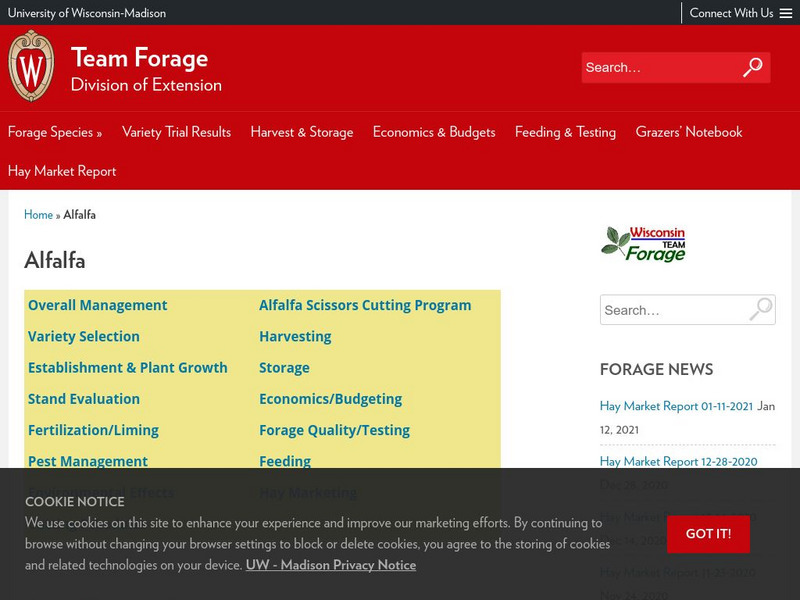Screen dimensions: 800x600
Task: Open the Variety Selection page
Action: (x=85, y=336)
